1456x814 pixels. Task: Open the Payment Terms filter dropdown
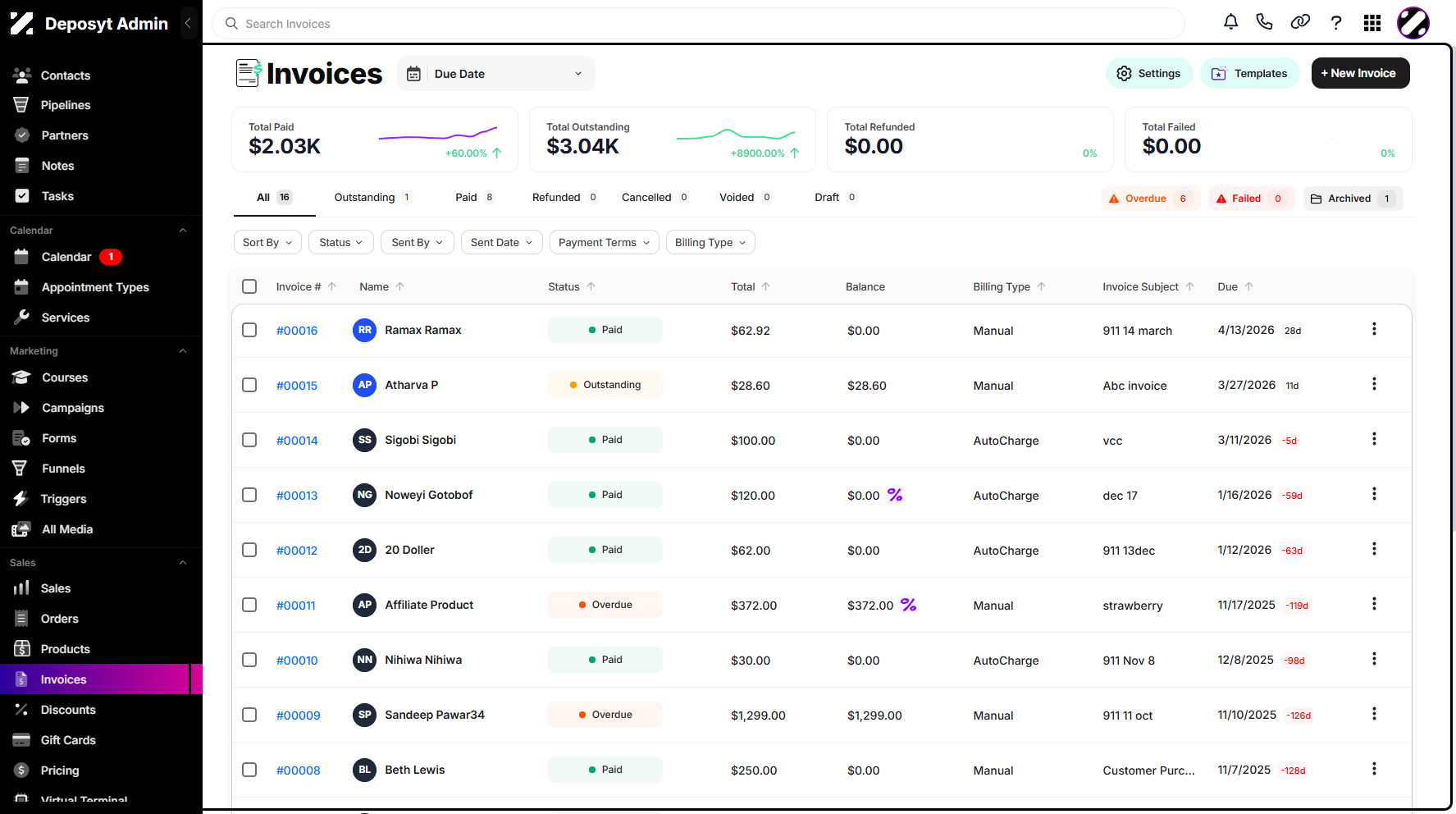pos(604,242)
